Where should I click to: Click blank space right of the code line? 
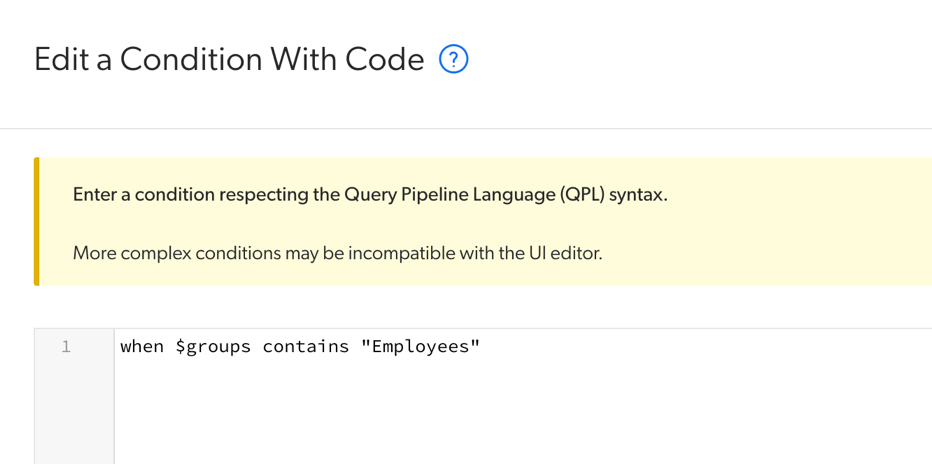(x=700, y=347)
